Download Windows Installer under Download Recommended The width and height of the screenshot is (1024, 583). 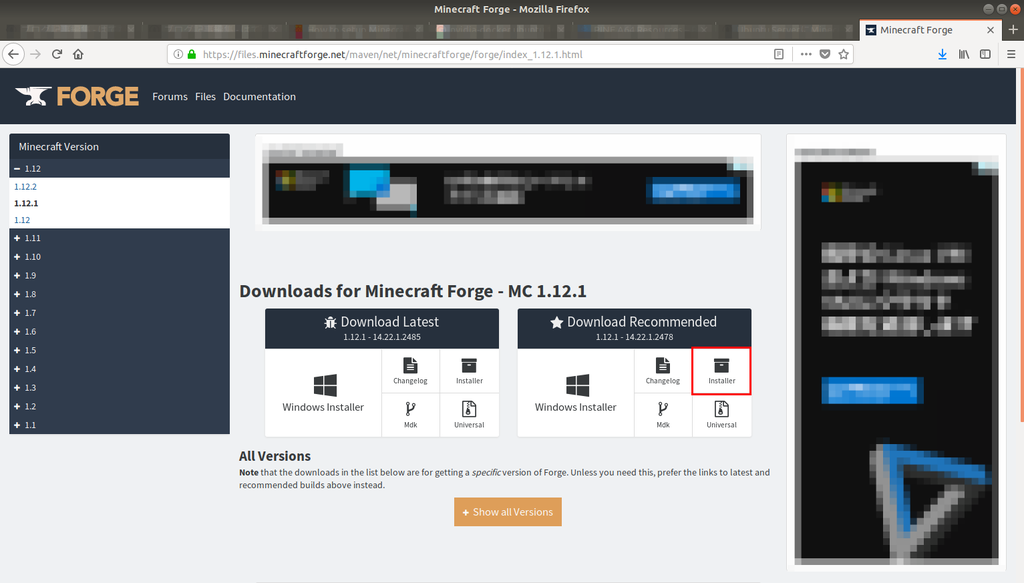(575, 393)
